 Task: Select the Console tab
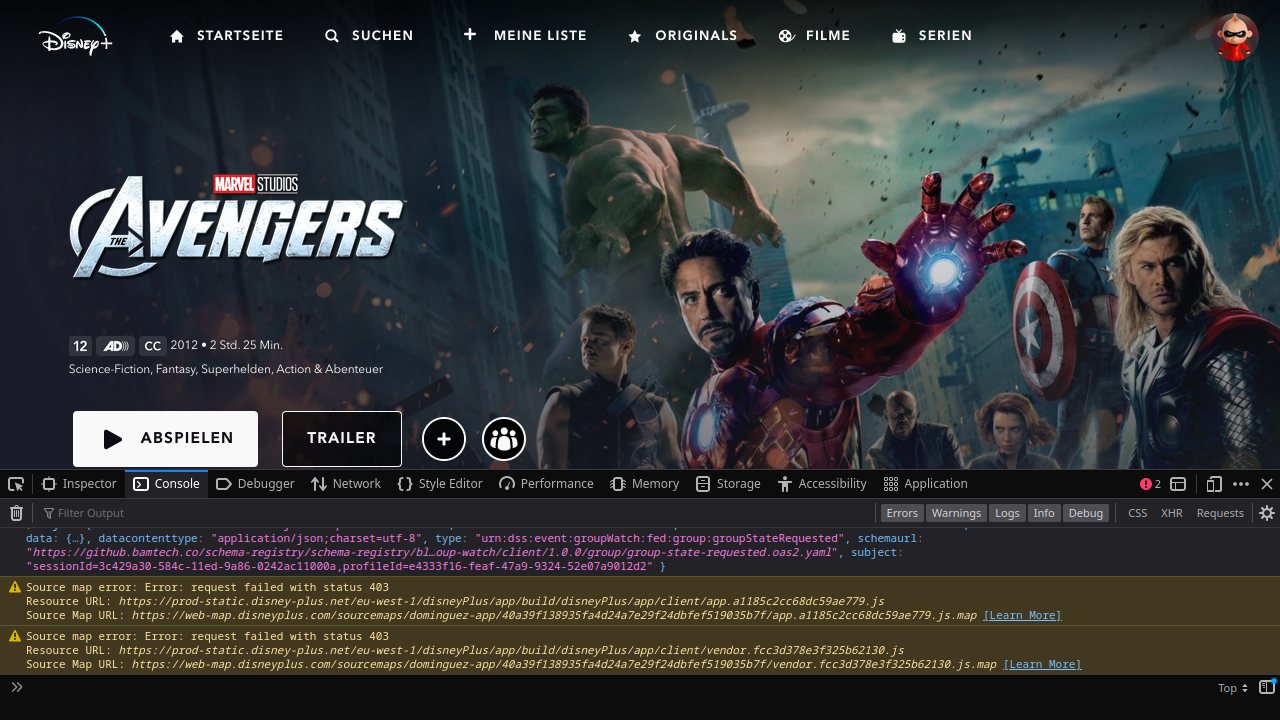167,484
